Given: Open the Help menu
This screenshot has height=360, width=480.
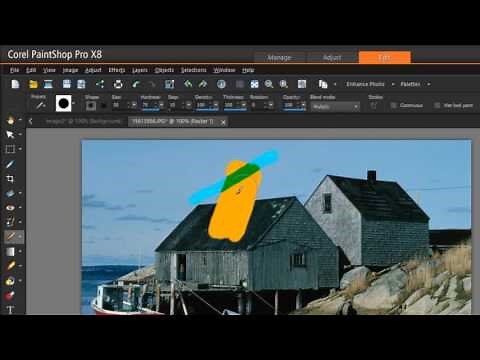Looking at the screenshot, I should click(x=248, y=70).
